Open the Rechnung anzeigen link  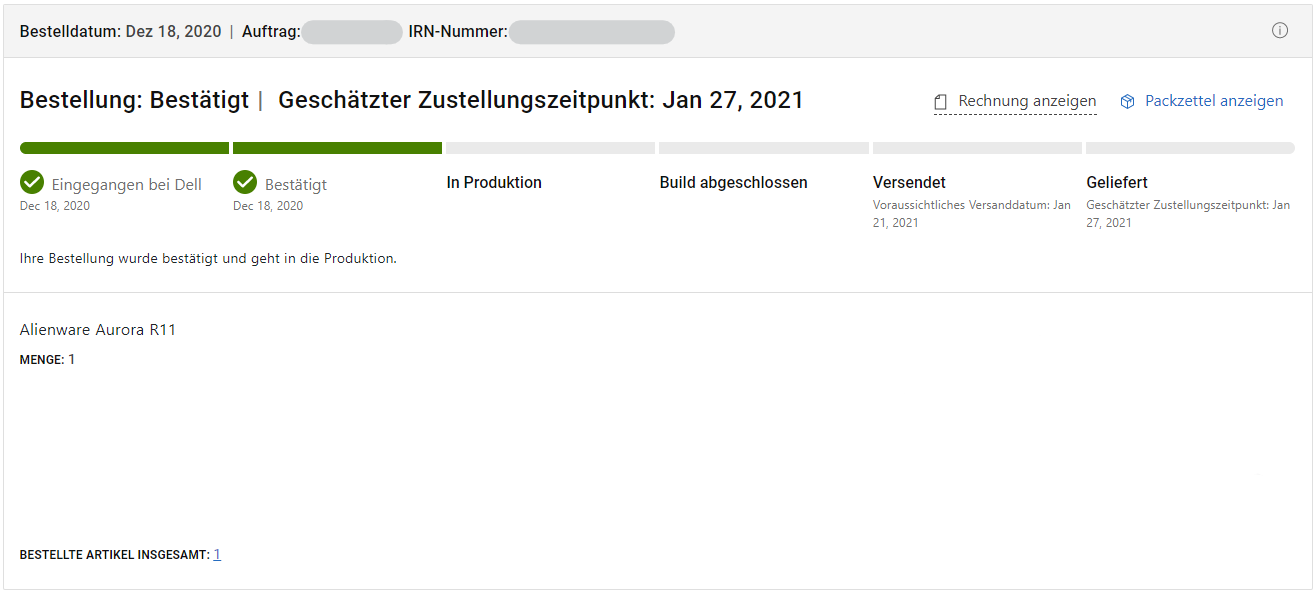coord(1027,101)
